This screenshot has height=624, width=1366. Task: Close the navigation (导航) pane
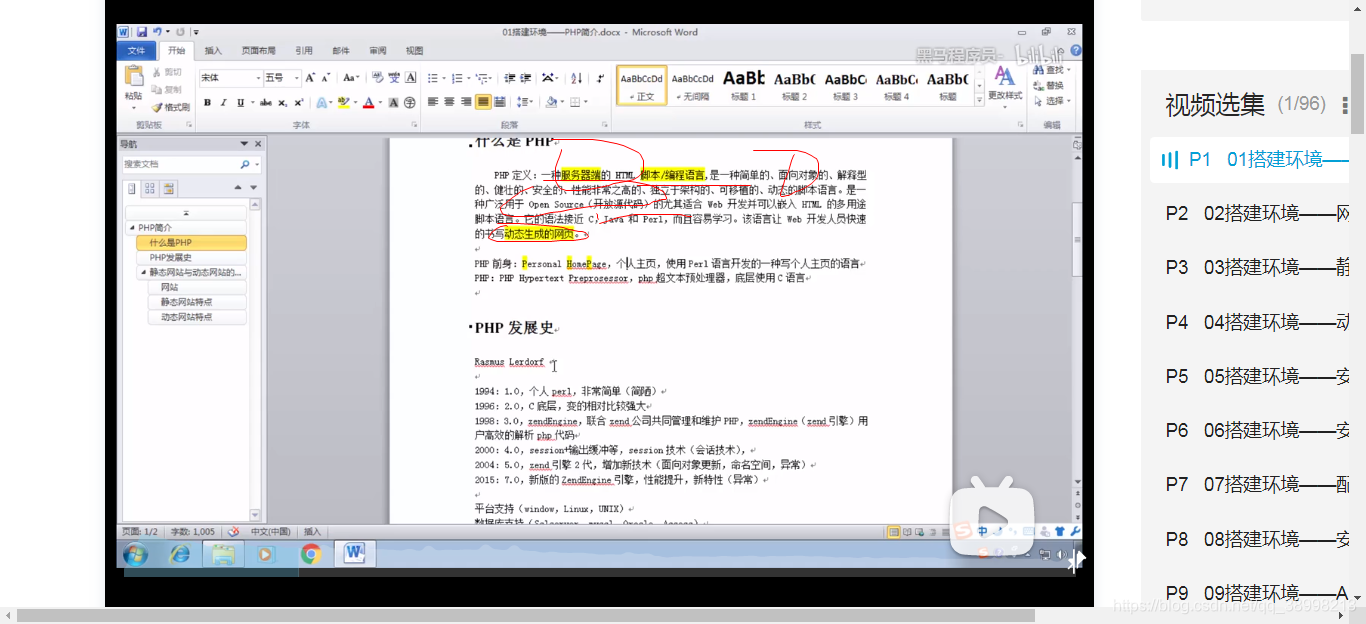point(257,144)
